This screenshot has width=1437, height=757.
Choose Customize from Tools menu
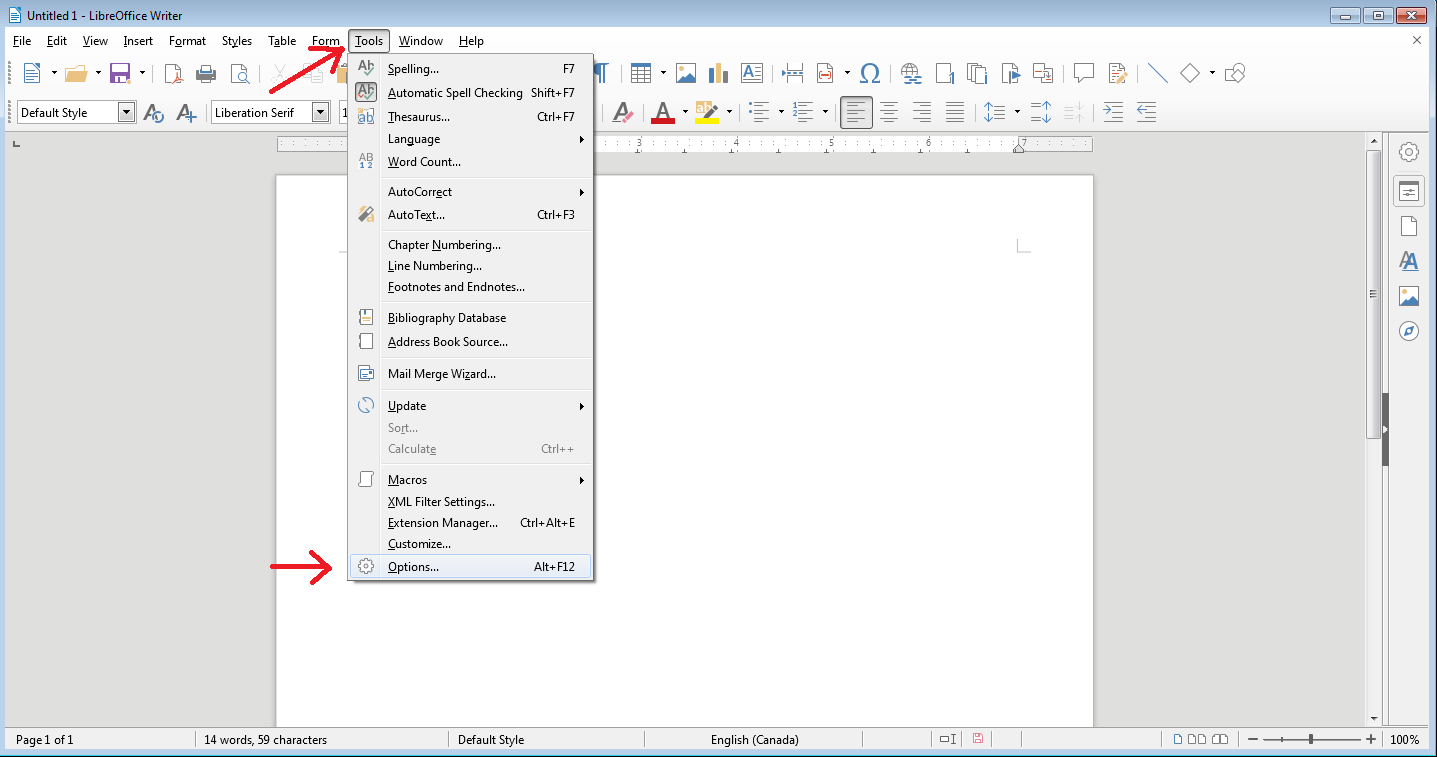(x=471, y=544)
